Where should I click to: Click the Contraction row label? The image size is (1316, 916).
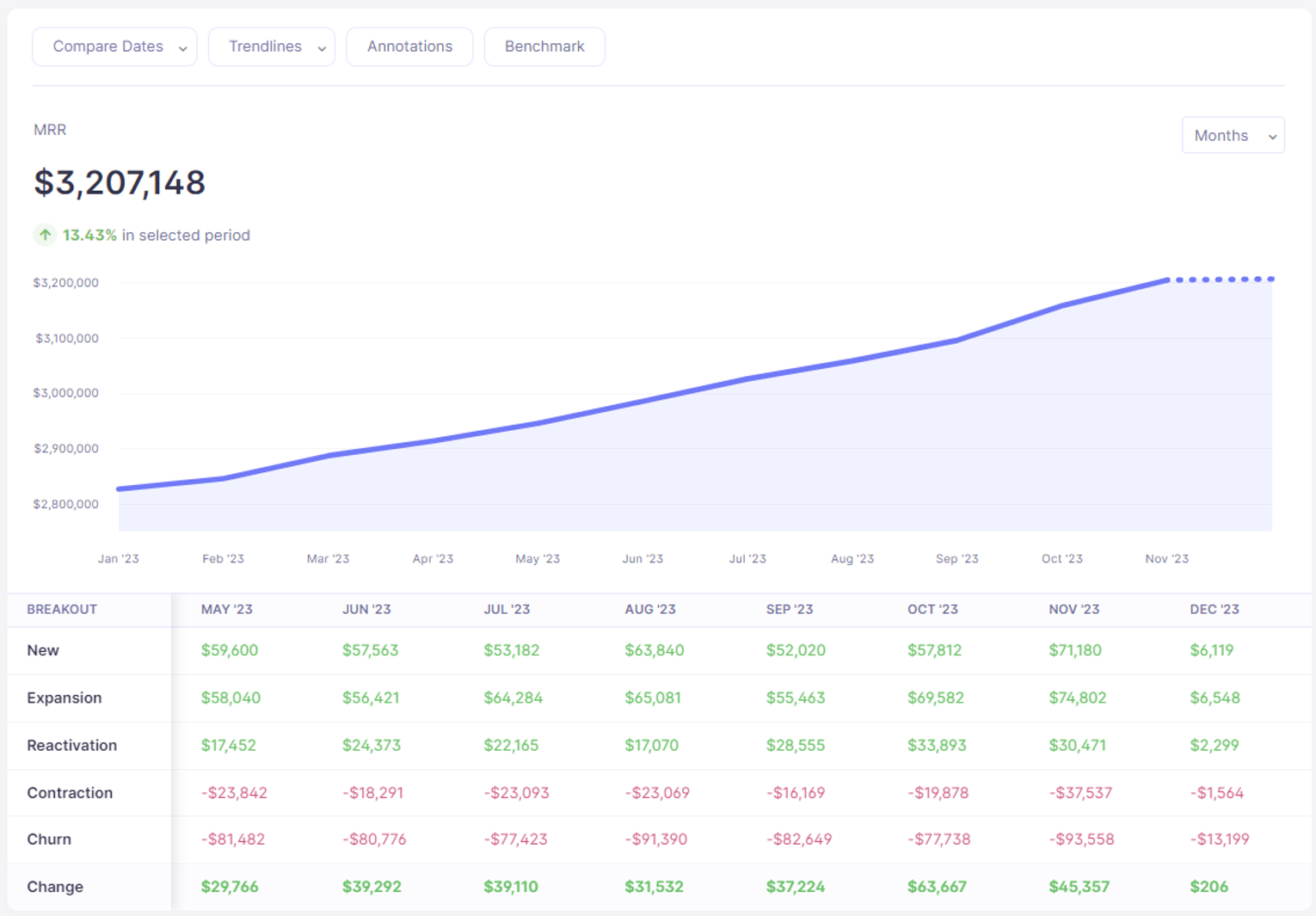click(x=70, y=792)
